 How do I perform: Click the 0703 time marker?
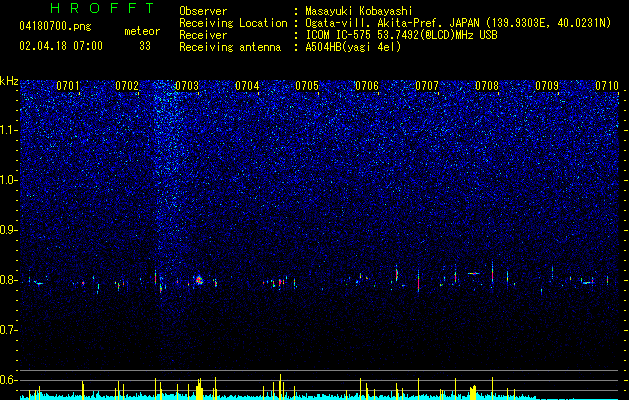tap(187, 86)
